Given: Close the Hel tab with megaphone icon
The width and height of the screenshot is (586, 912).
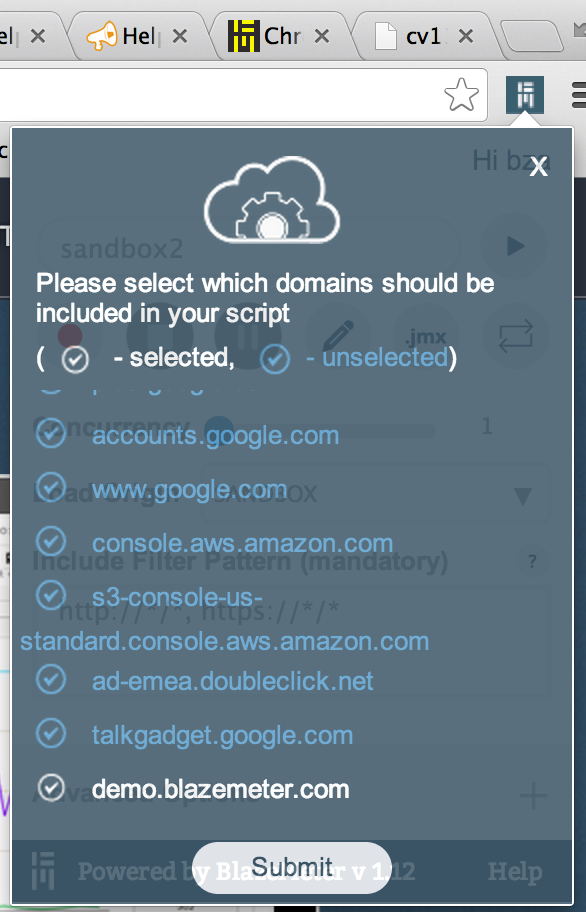Looking at the screenshot, I should (x=180, y=37).
